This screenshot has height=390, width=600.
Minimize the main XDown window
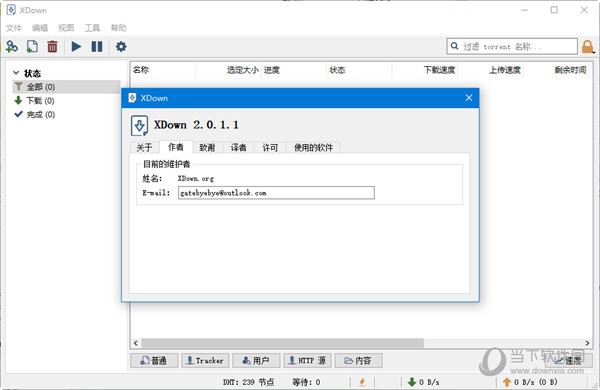point(524,10)
